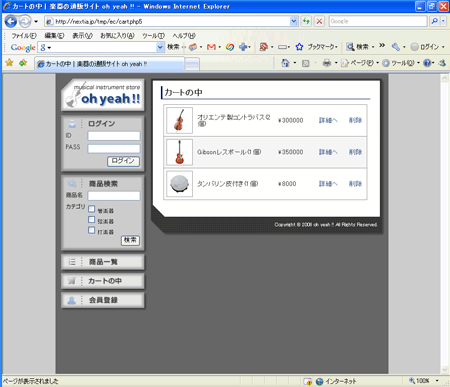This screenshot has height=387, width=450.
Task: Click the oh yeah!! store logo
Action: point(103,95)
